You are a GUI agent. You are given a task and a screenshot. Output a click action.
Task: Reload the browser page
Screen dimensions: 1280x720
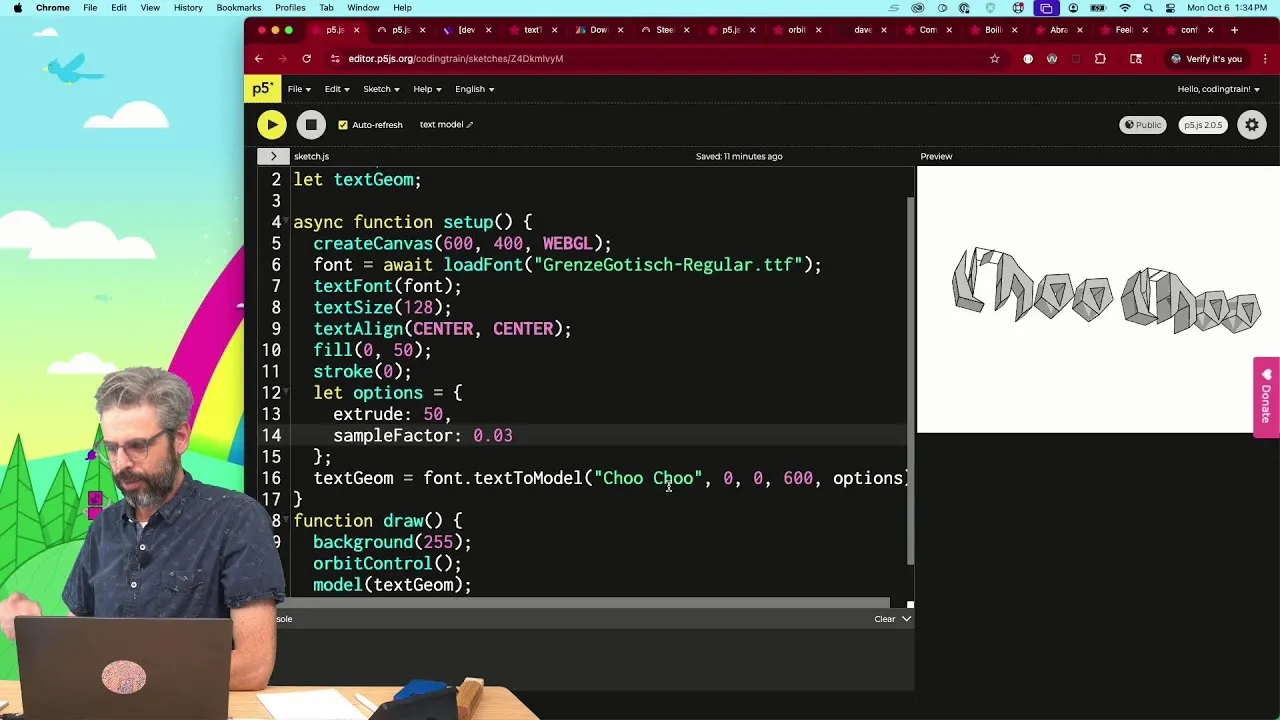[x=306, y=59]
